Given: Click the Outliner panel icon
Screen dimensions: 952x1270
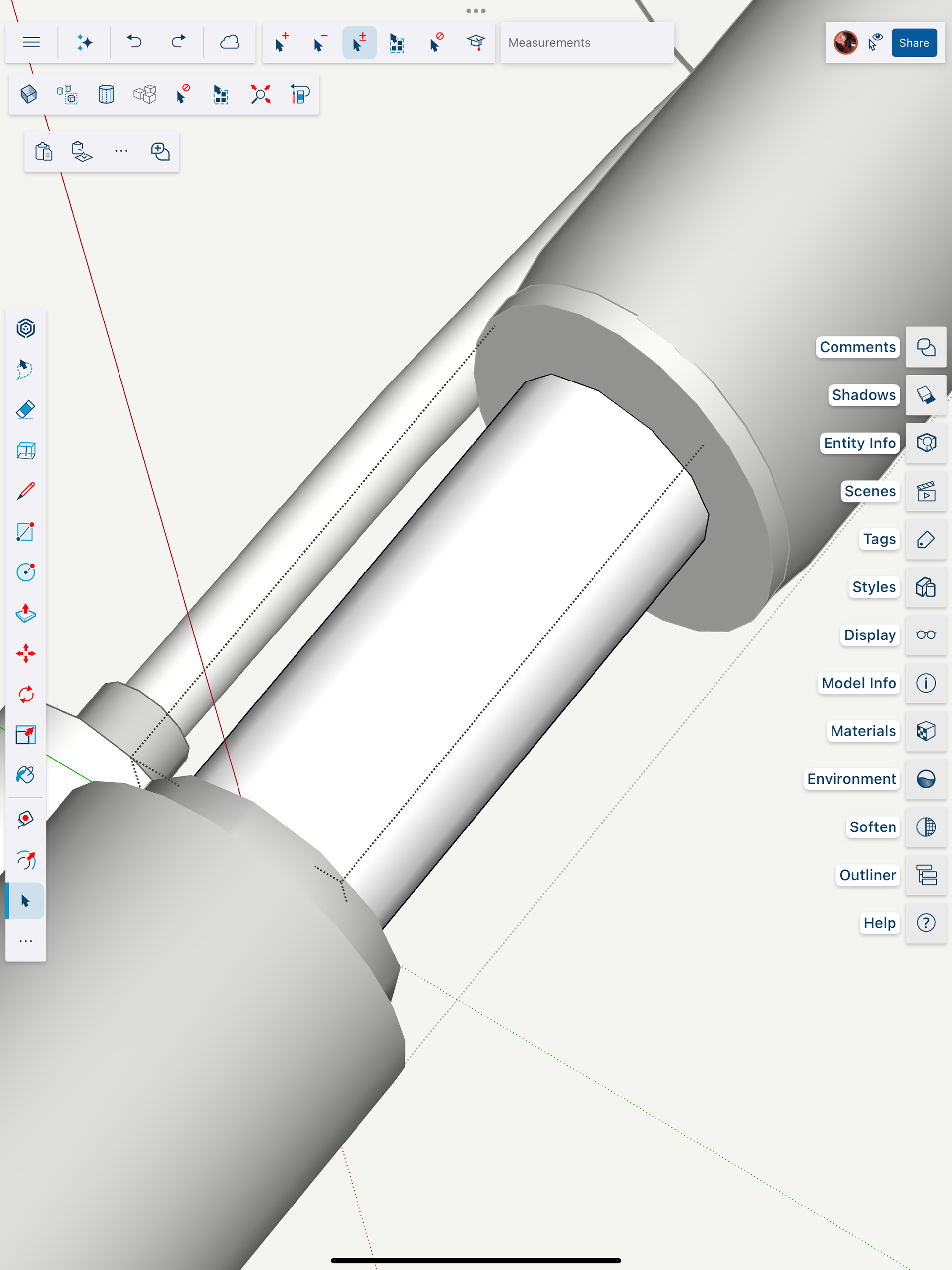Looking at the screenshot, I should tap(926, 875).
